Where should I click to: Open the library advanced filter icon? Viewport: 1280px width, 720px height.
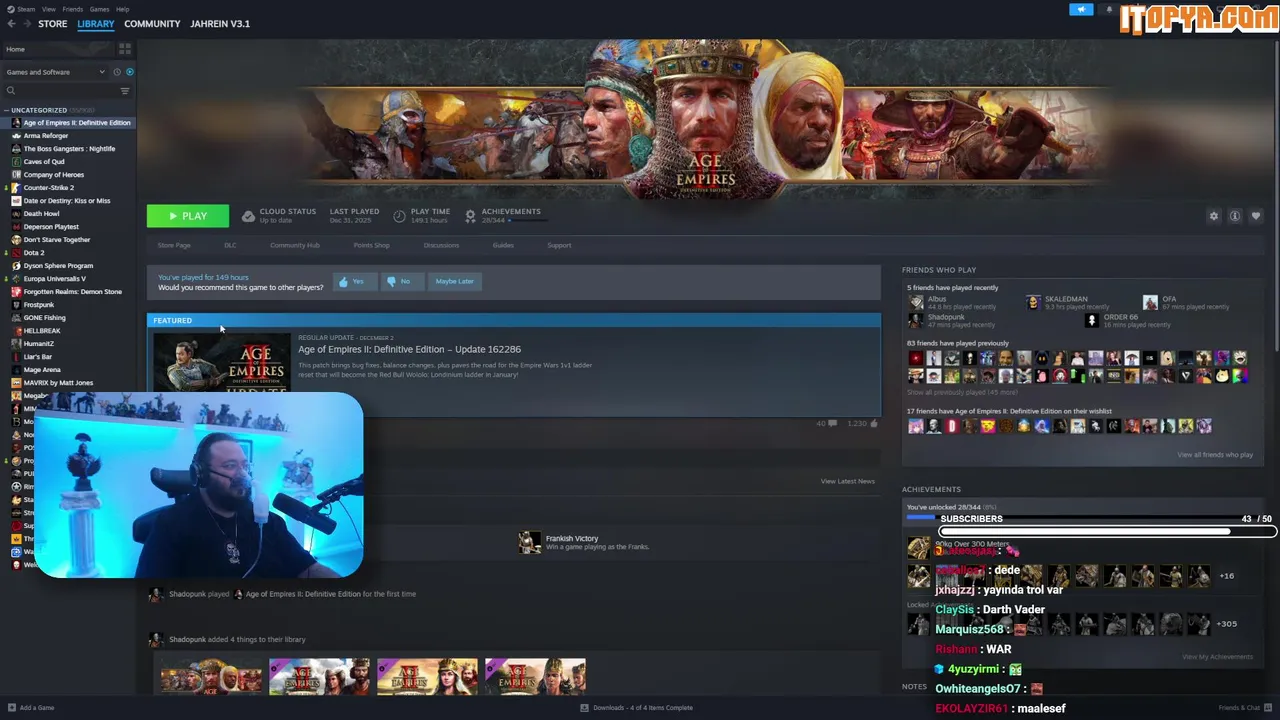click(125, 91)
